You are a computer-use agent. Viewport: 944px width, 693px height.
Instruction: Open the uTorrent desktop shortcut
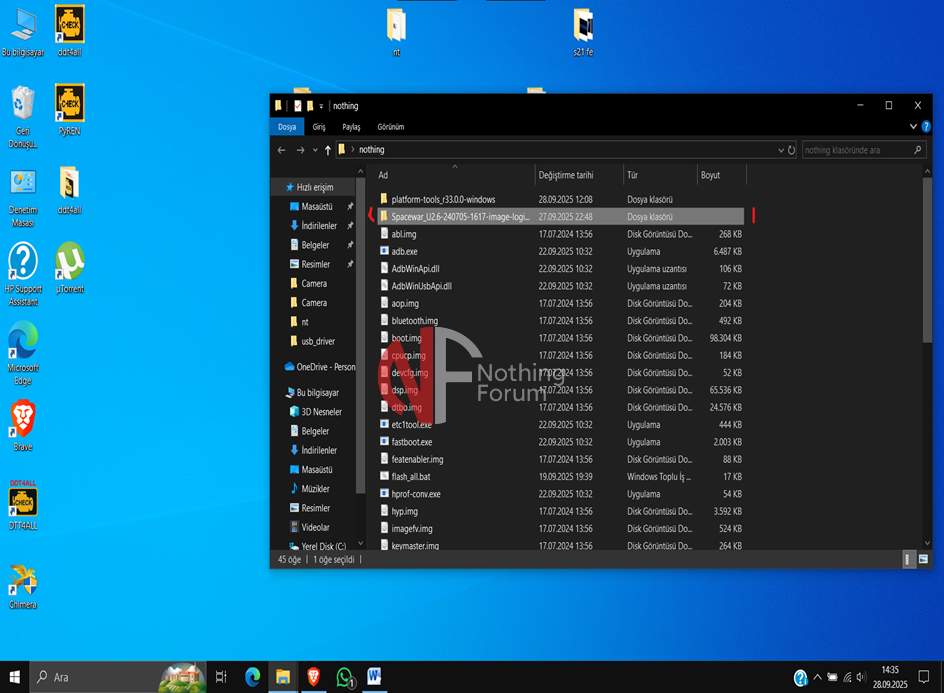tap(69, 262)
